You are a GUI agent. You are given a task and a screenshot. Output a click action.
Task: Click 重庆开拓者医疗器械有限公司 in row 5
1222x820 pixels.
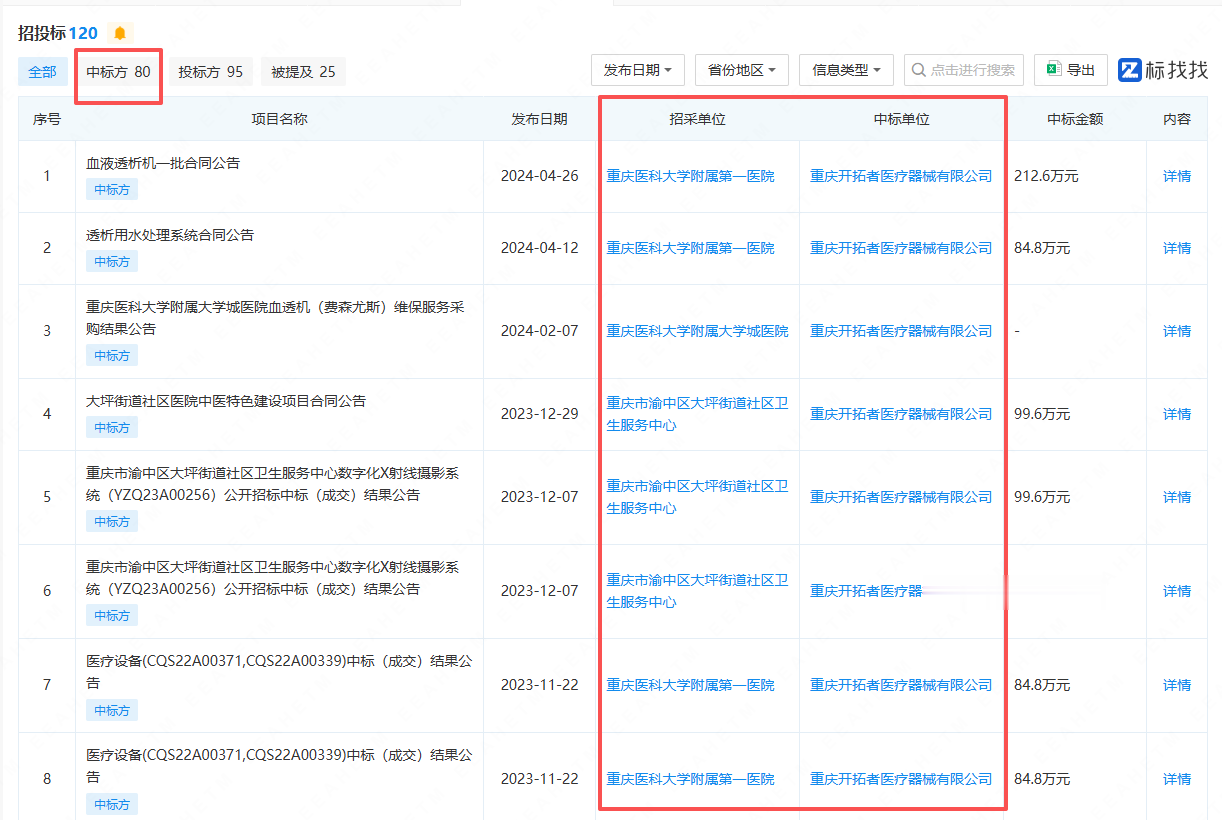(901, 497)
